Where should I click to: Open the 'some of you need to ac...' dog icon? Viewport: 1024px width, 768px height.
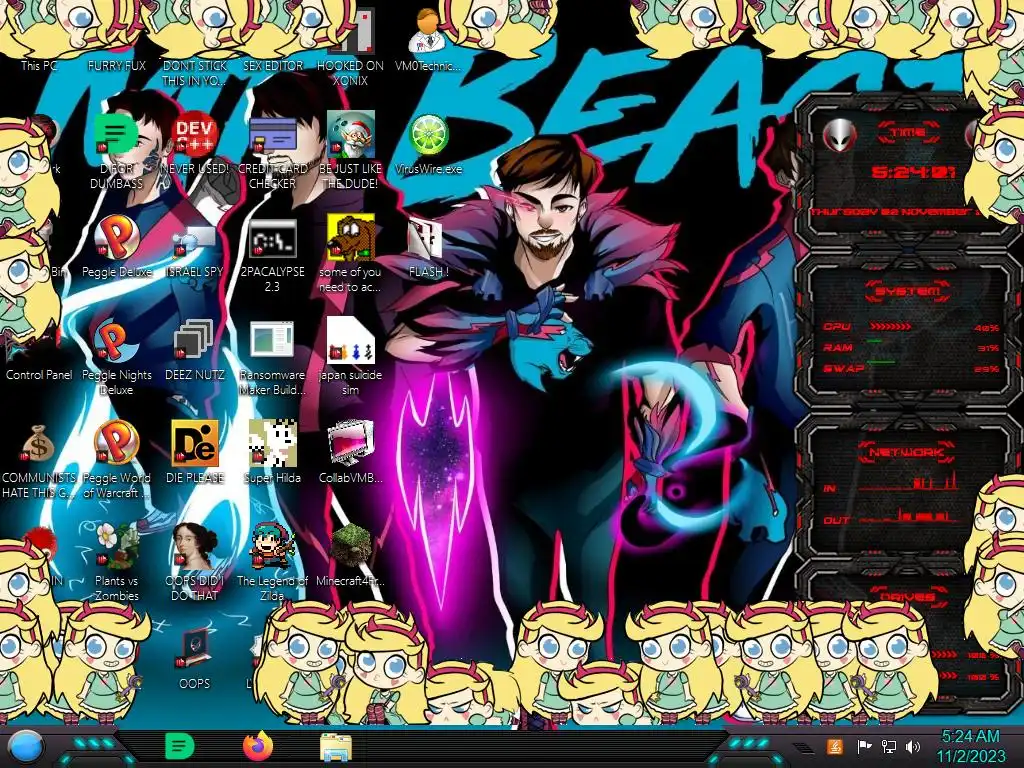350,255
